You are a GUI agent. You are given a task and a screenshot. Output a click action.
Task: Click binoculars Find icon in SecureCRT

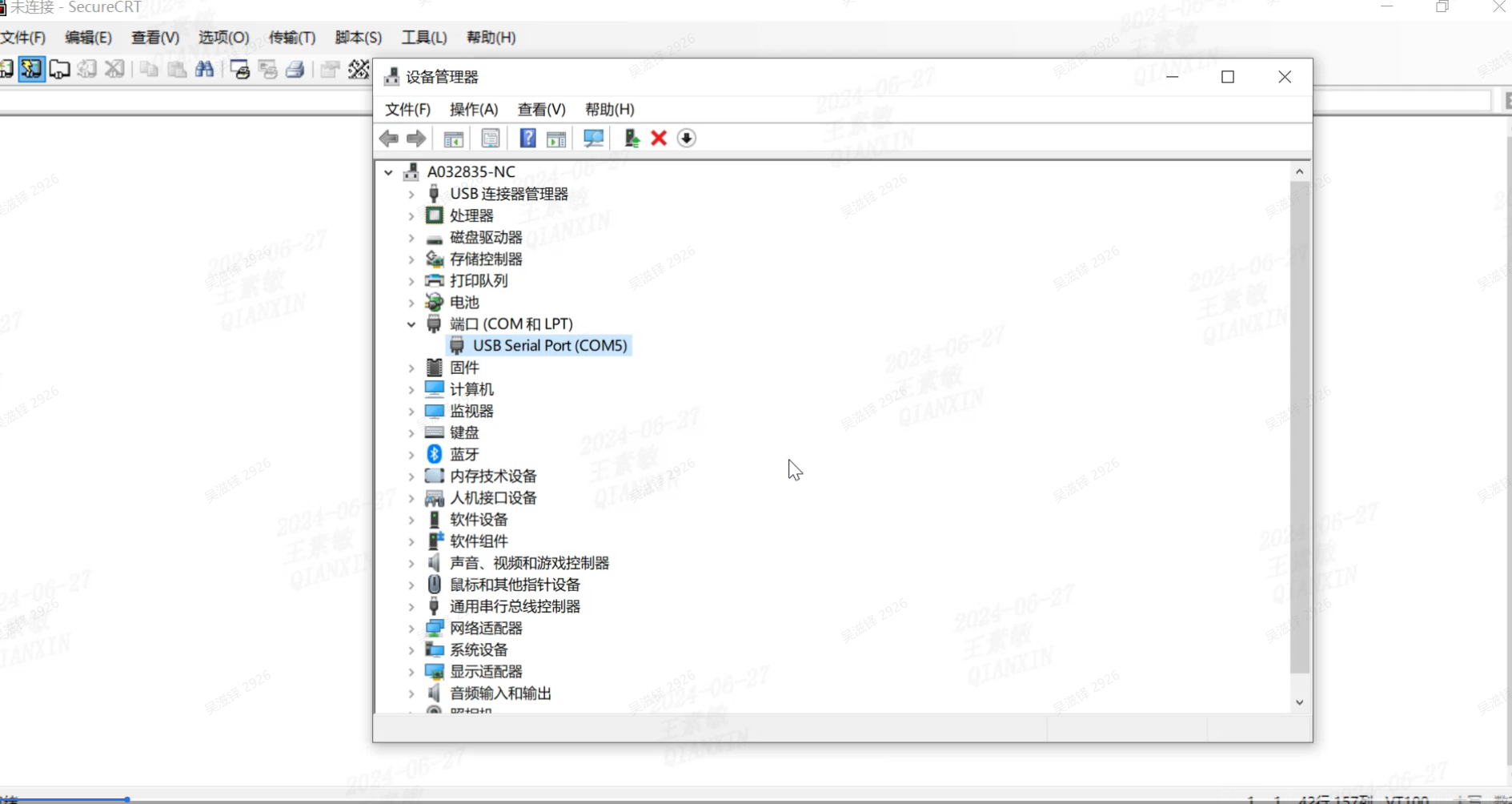[x=205, y=69]
